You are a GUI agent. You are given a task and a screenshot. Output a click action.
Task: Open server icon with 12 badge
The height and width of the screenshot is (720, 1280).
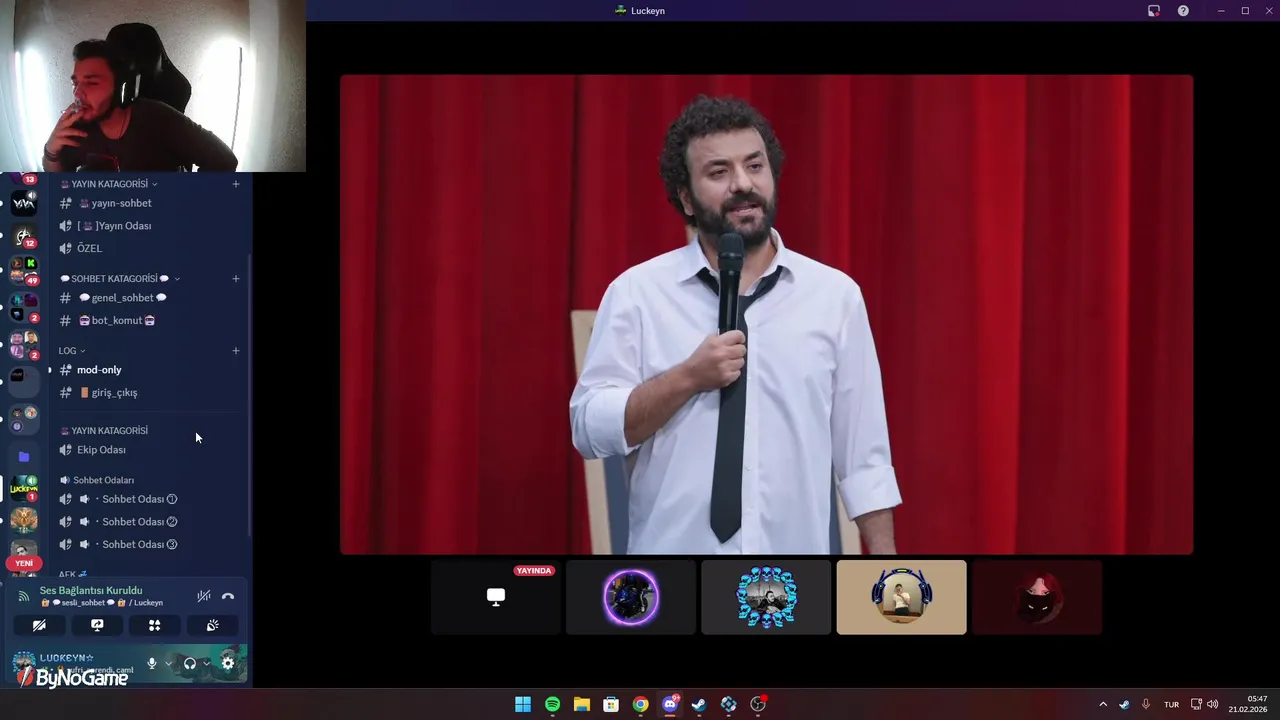tap(24, 236)
